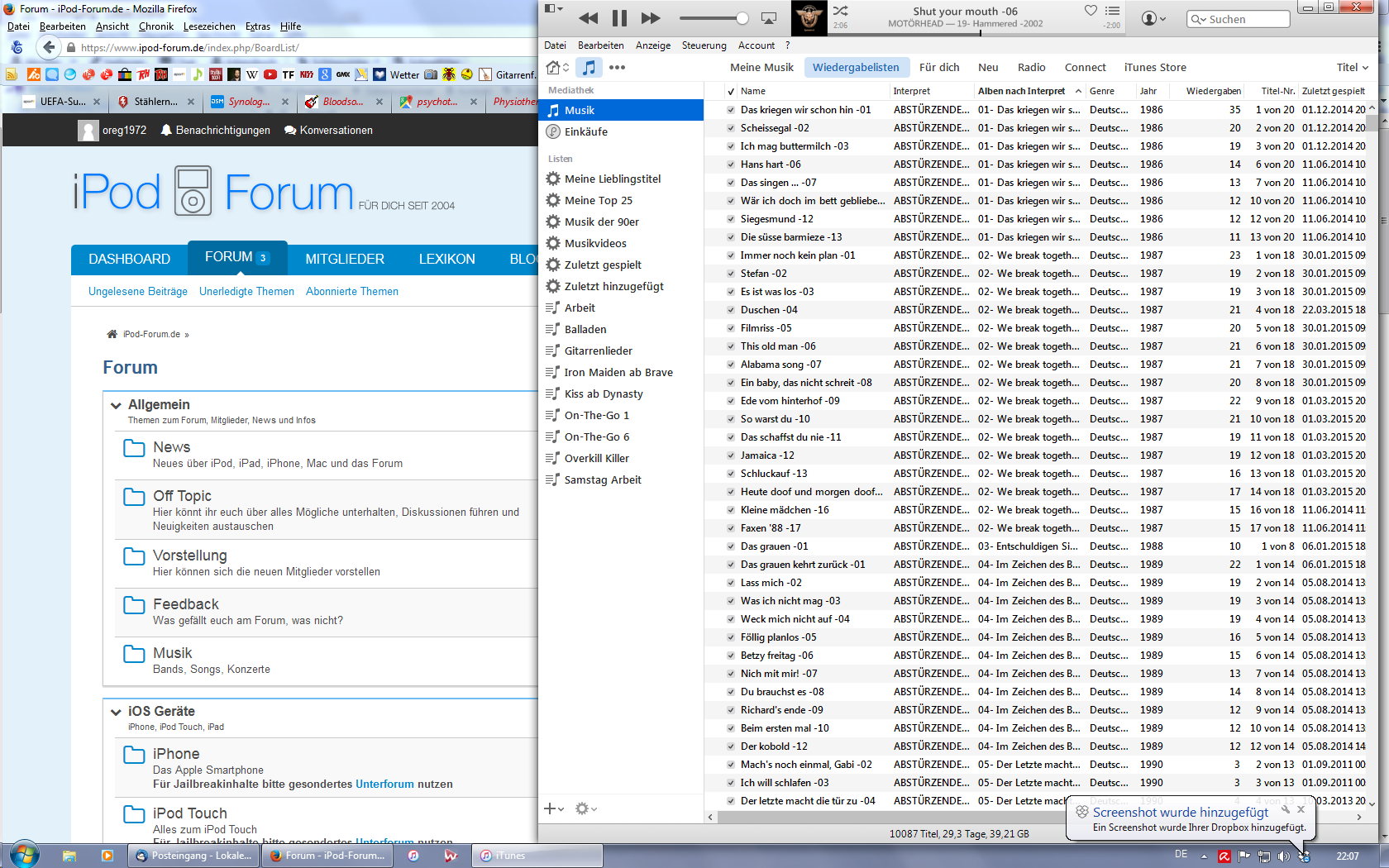Close the Dropbox screenshot notification
This screenshot has height=868, width=1389.
click(x=1301, y=809)
